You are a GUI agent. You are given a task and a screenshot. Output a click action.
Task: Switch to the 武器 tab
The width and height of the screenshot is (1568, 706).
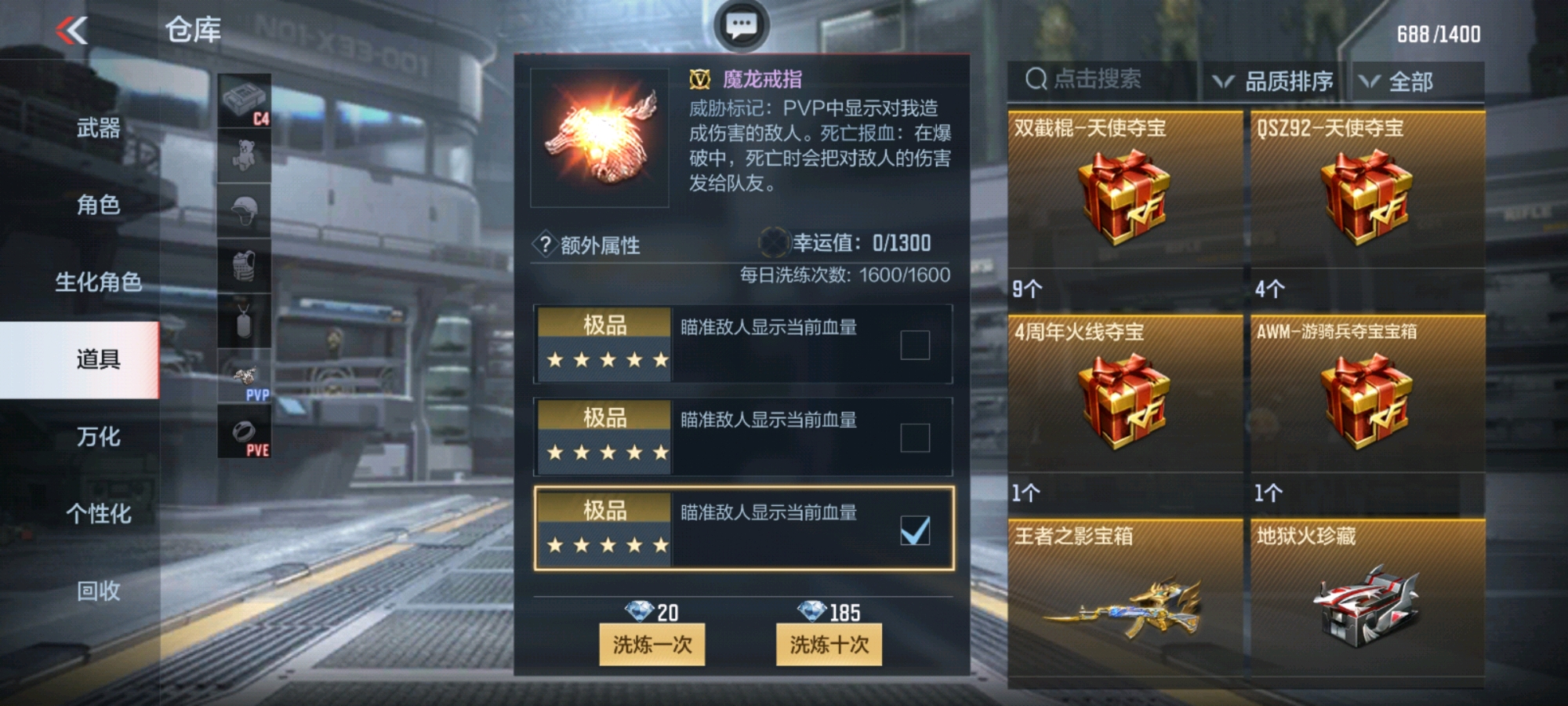point(98,127)
